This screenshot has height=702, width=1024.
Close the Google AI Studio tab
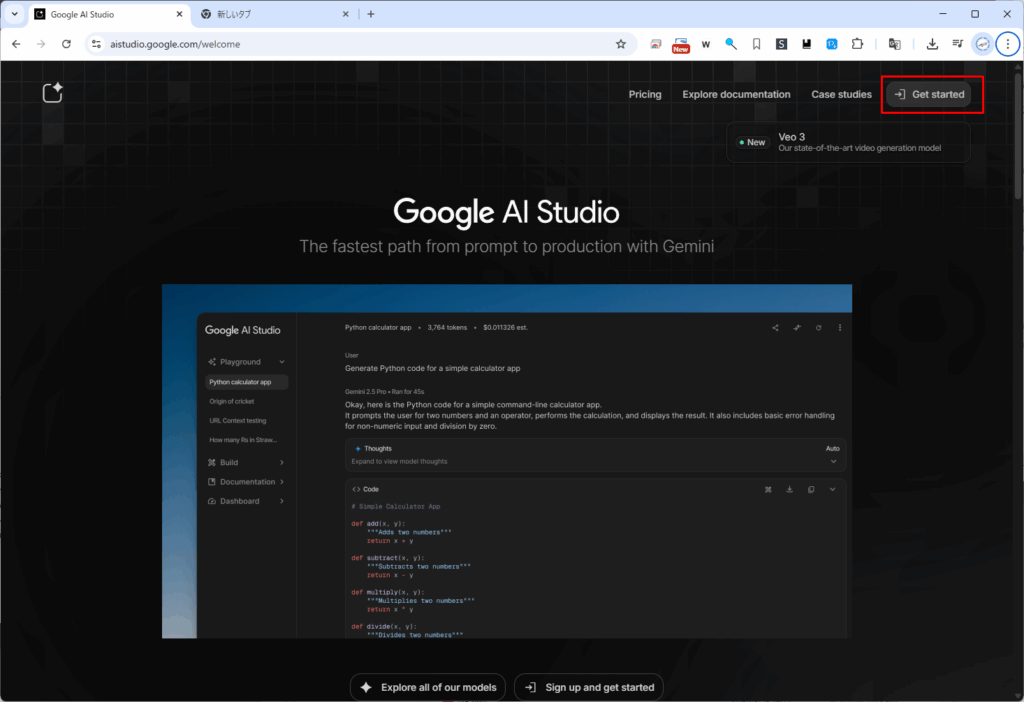[180, 14]
